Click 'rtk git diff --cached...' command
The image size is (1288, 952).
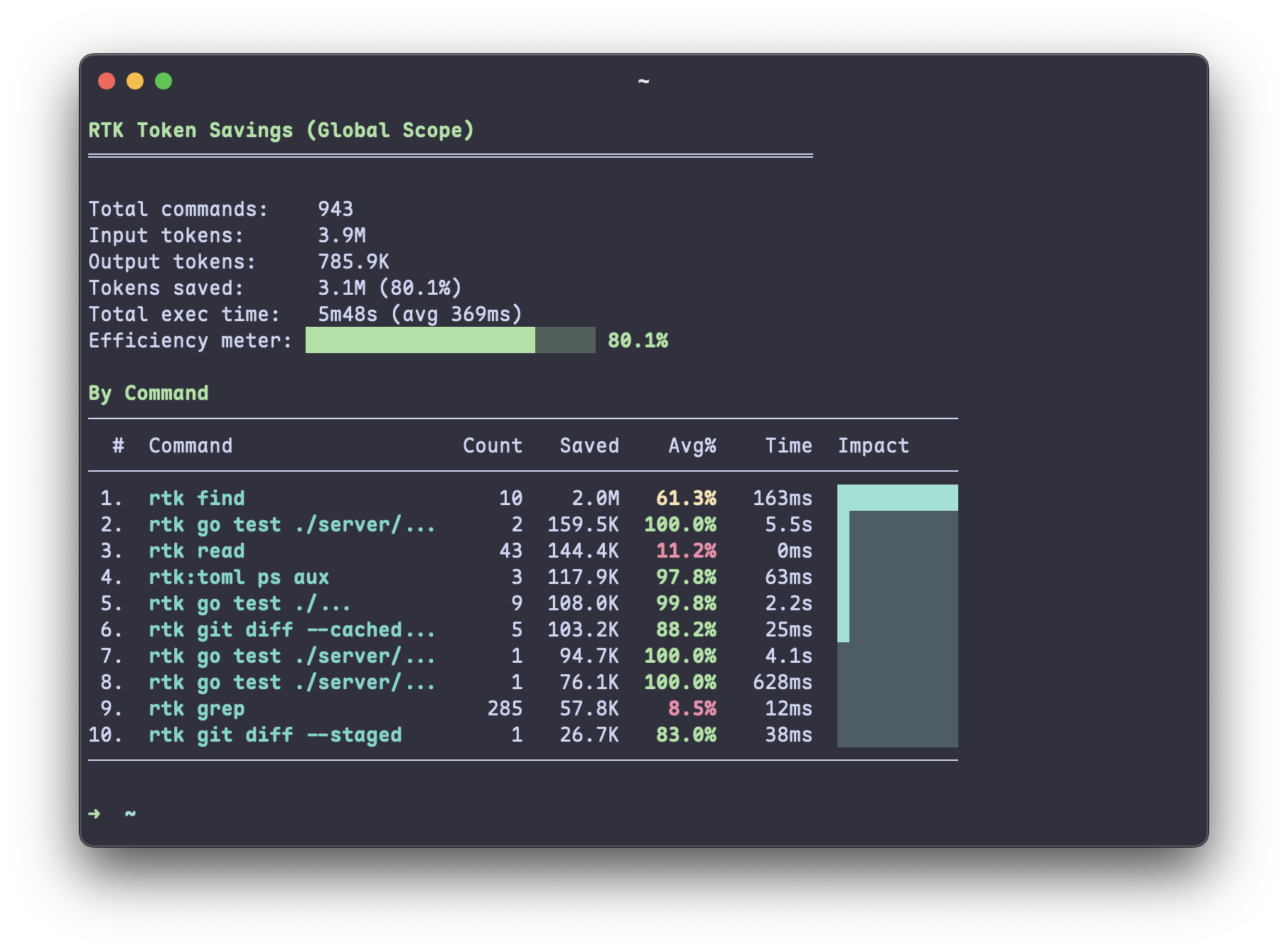pyautogui.click(x=292, y=629)
